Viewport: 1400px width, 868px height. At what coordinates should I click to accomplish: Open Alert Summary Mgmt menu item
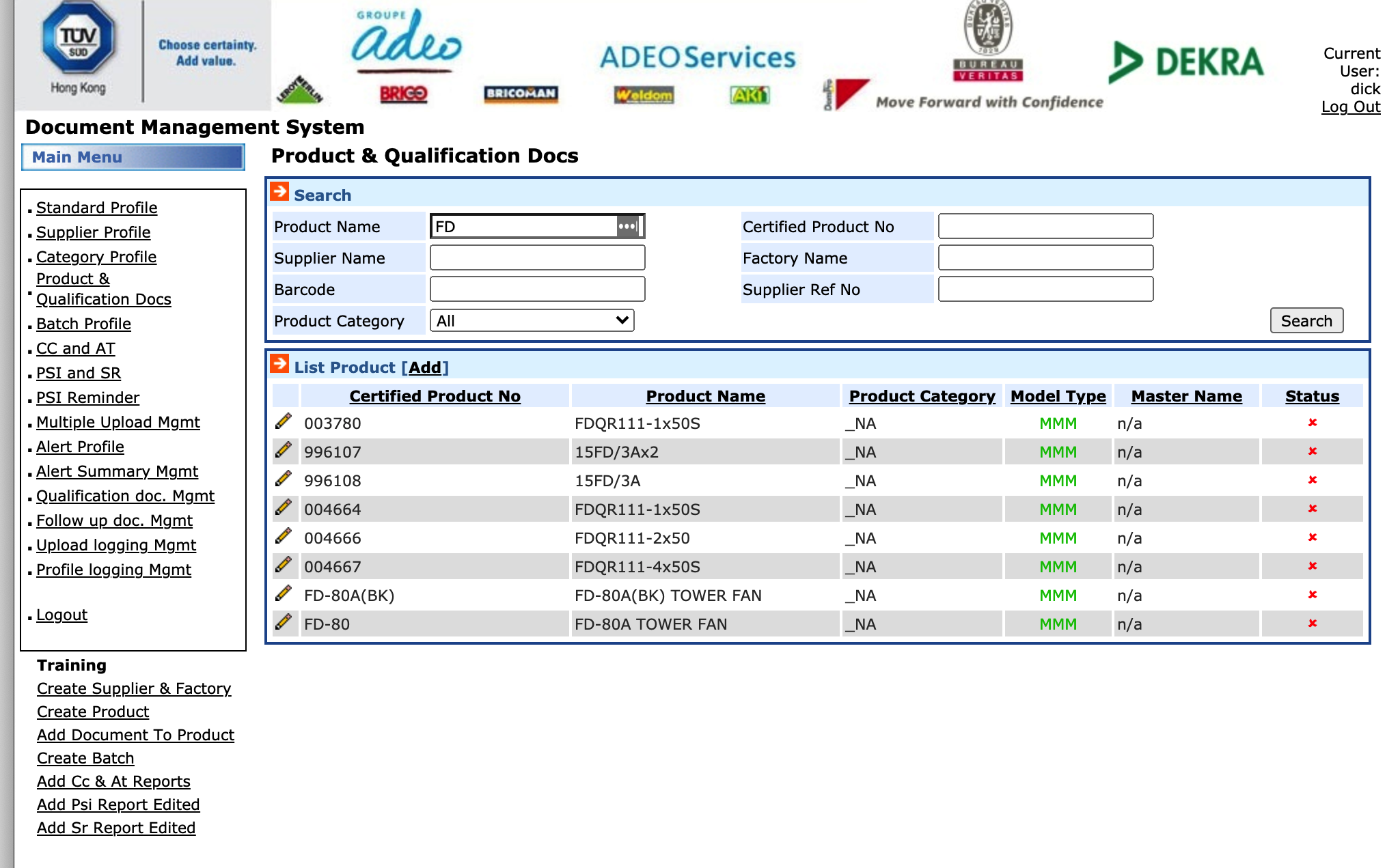pyautogui.click(x=117, y=471)
